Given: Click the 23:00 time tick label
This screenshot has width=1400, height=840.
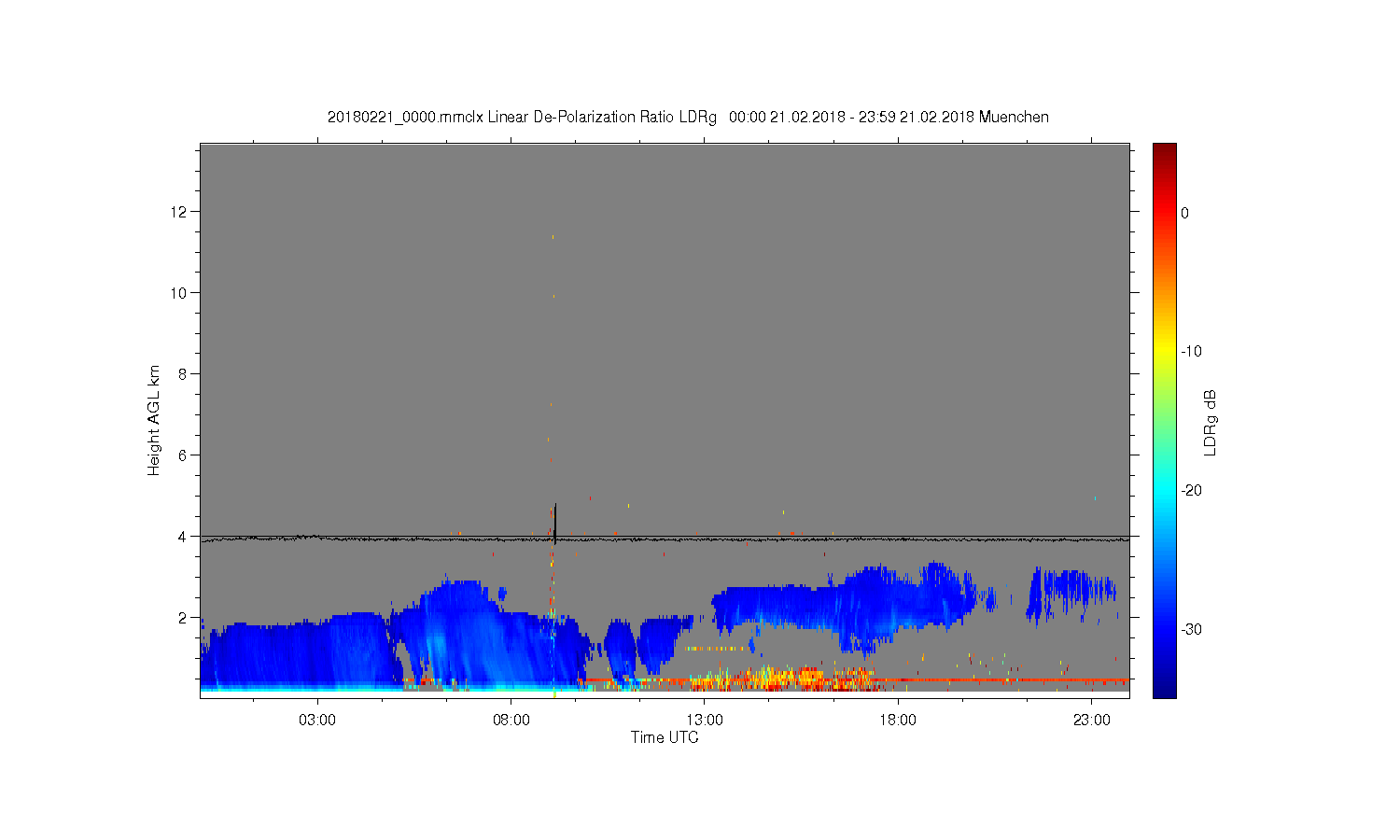Looking at the screenshot, I should [1092, 721].
